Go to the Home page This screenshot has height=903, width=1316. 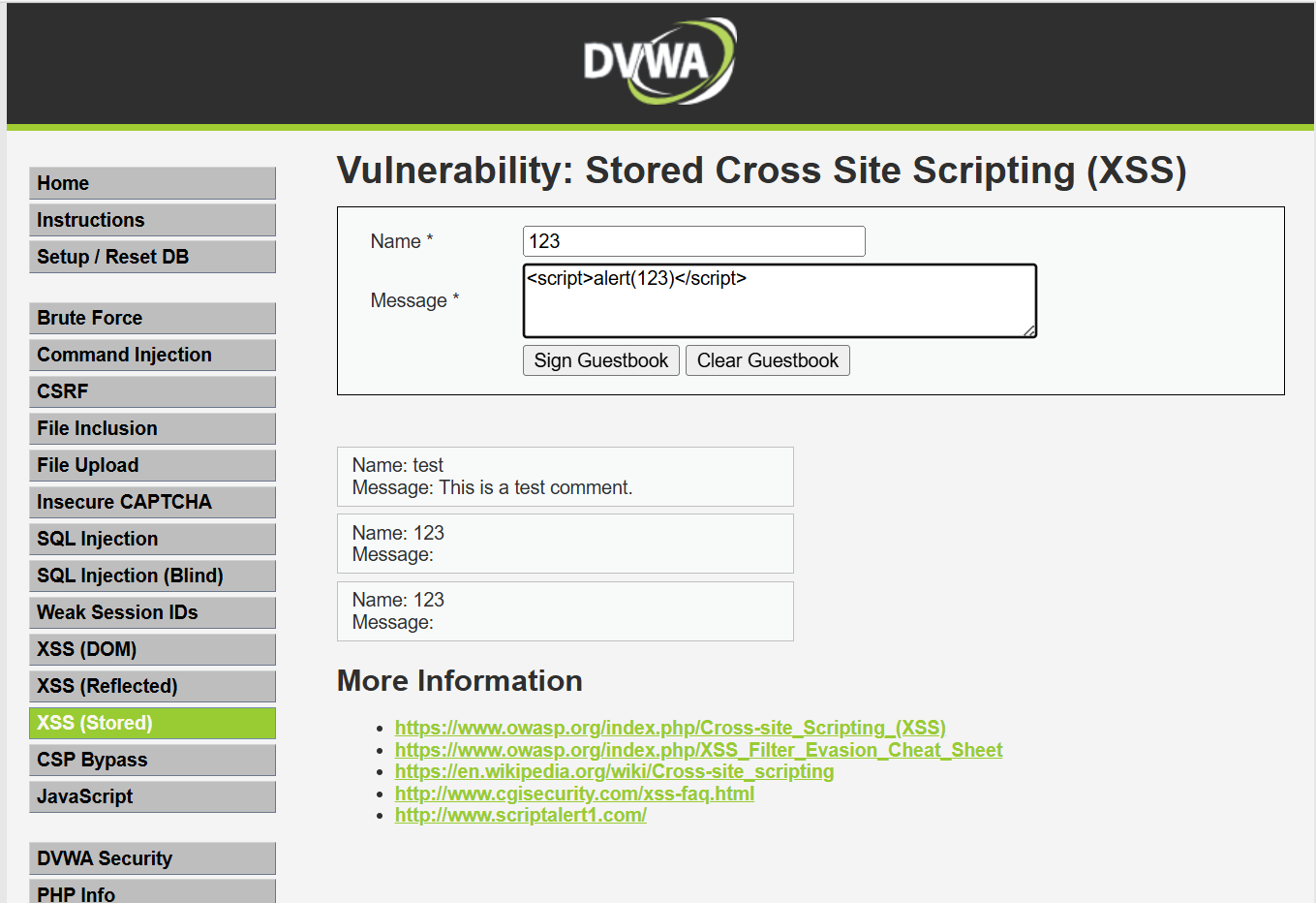(152, 183)
